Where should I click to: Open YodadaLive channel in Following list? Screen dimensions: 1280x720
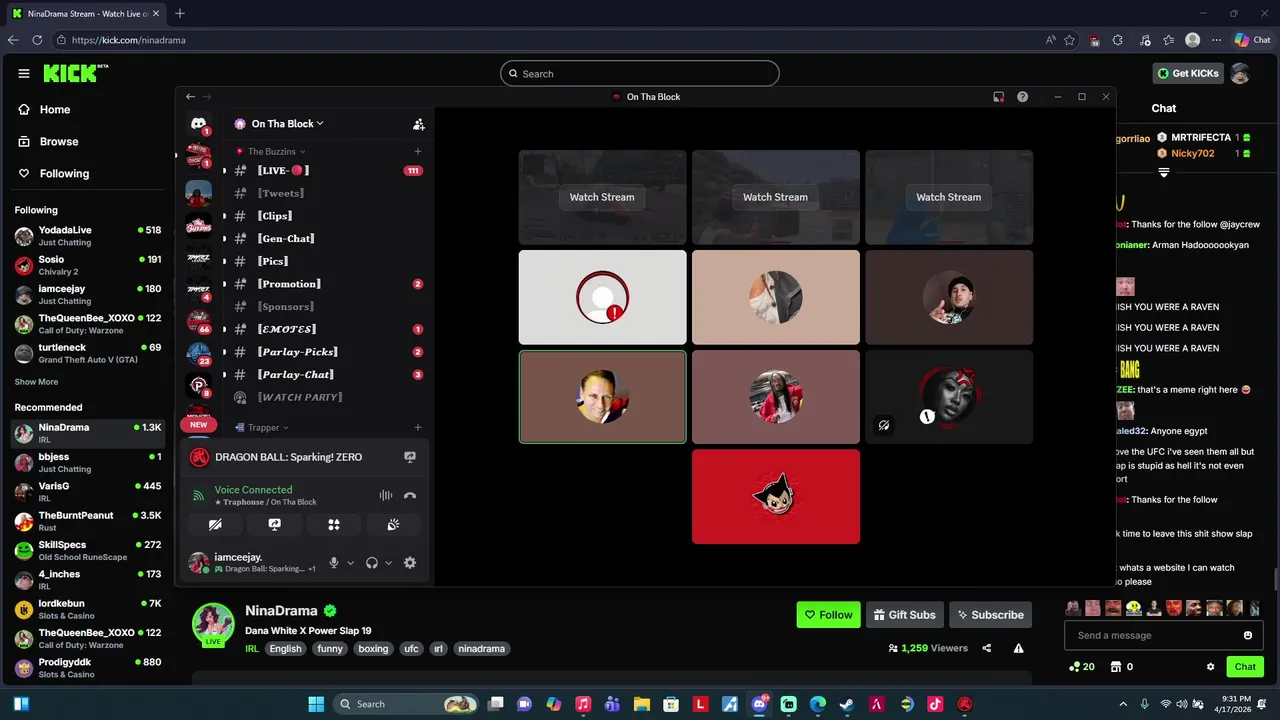click(88, 235)
